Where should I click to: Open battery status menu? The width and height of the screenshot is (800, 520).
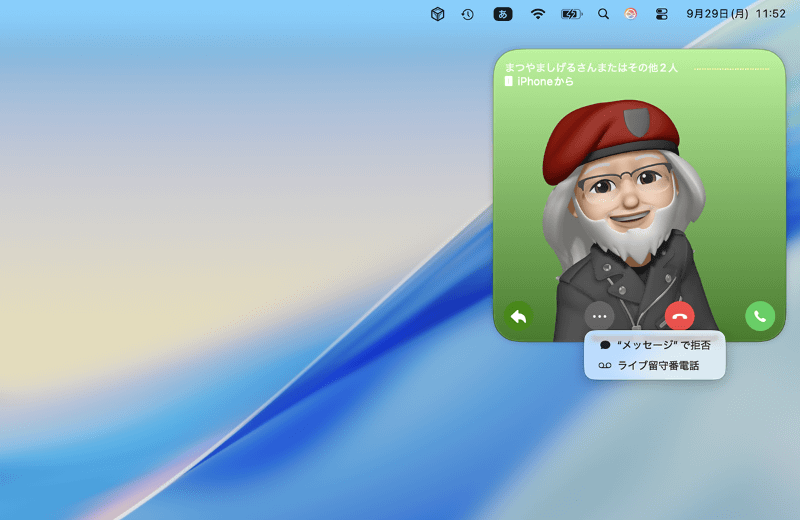click(571, 14)
